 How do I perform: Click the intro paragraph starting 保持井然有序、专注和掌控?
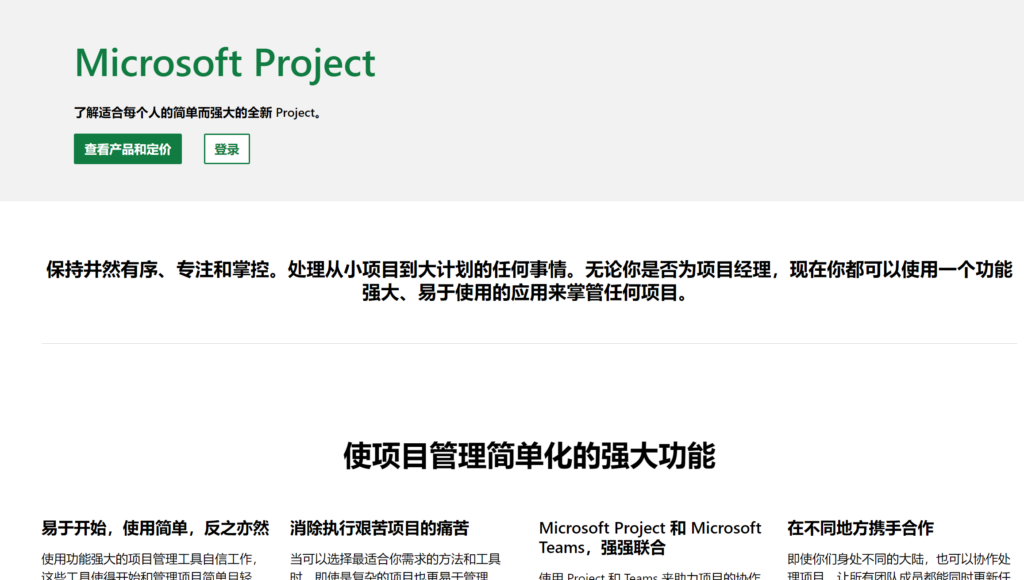pos(300,270)
